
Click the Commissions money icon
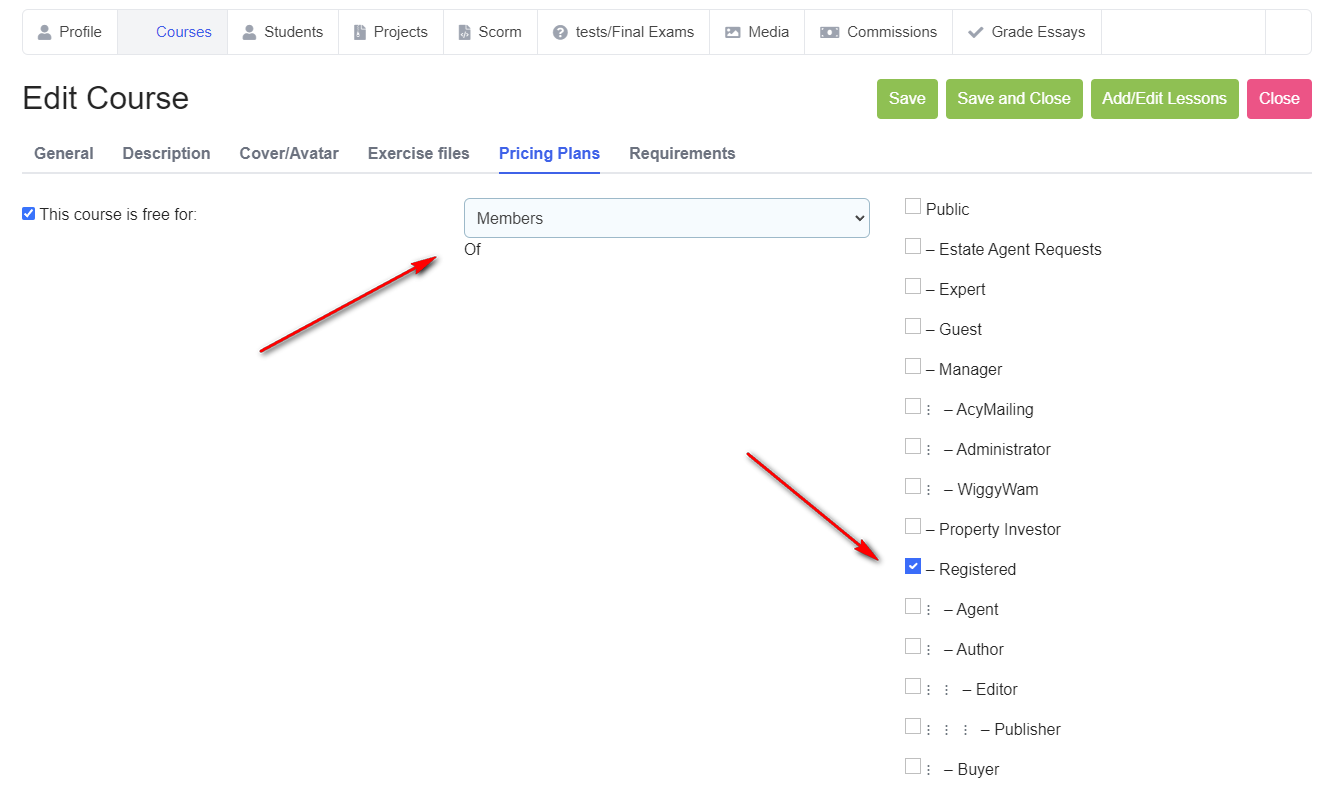point(829,32)
